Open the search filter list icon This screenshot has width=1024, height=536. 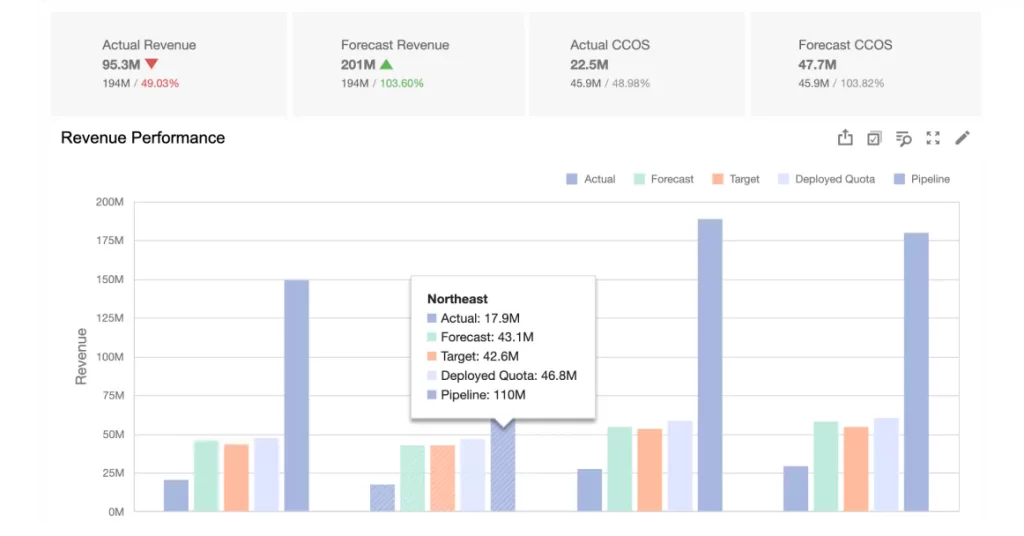click(x=904, y=138)
